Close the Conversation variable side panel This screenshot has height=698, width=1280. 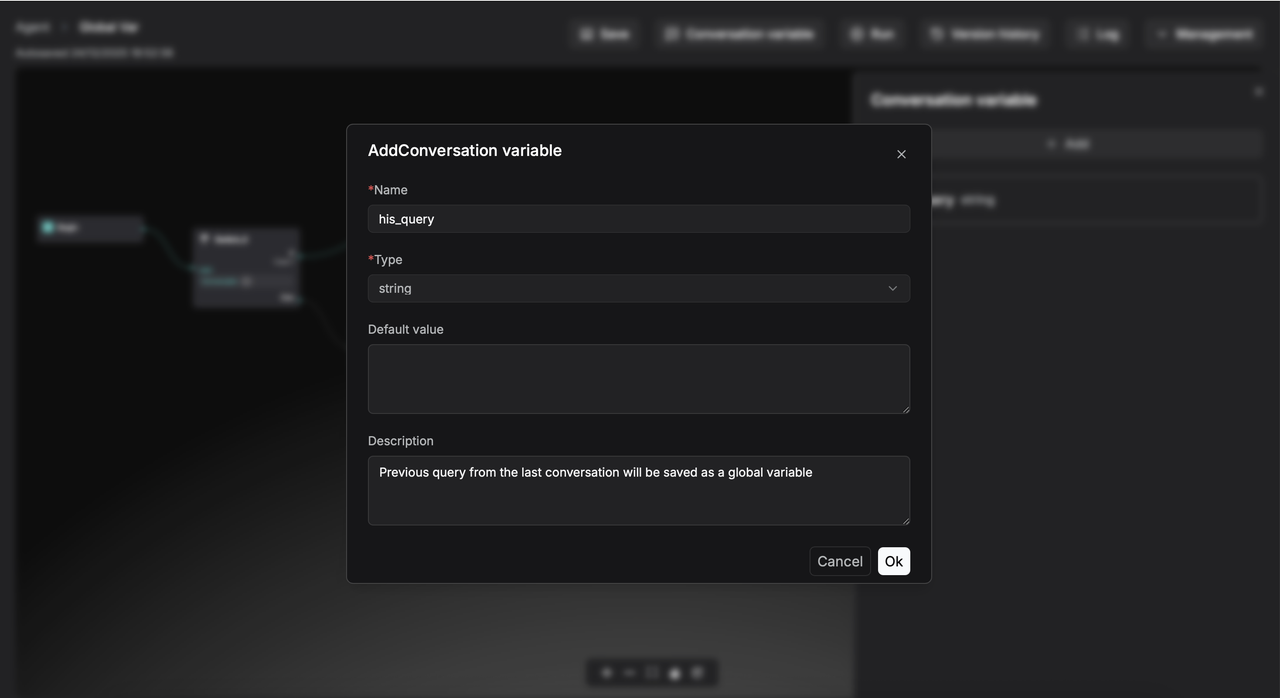point(1258,92)
